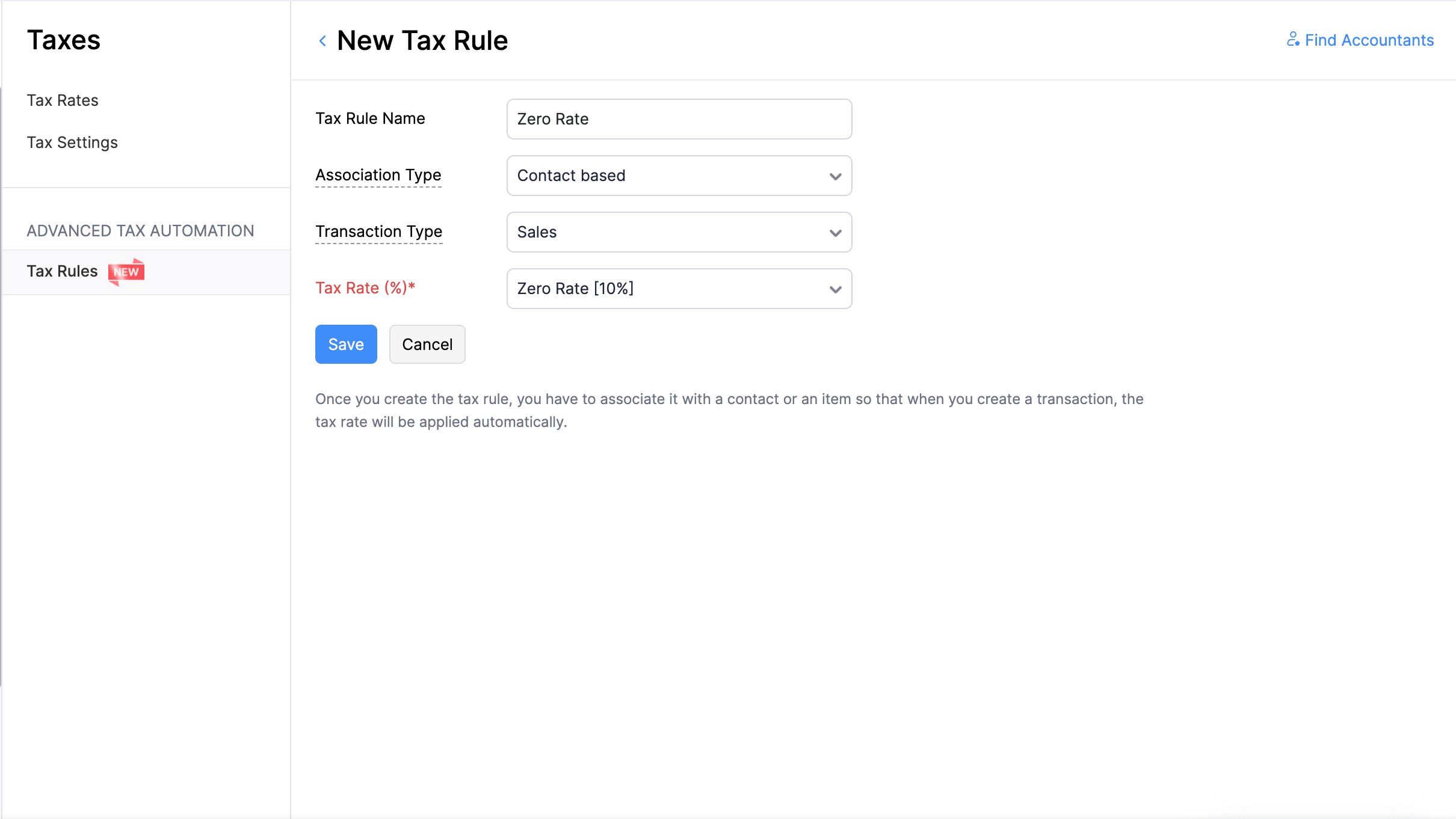The height and width of the screenshot is (819, 1456).
Task: Select Tax Rules in the sidebar
Action: (62, 271)
